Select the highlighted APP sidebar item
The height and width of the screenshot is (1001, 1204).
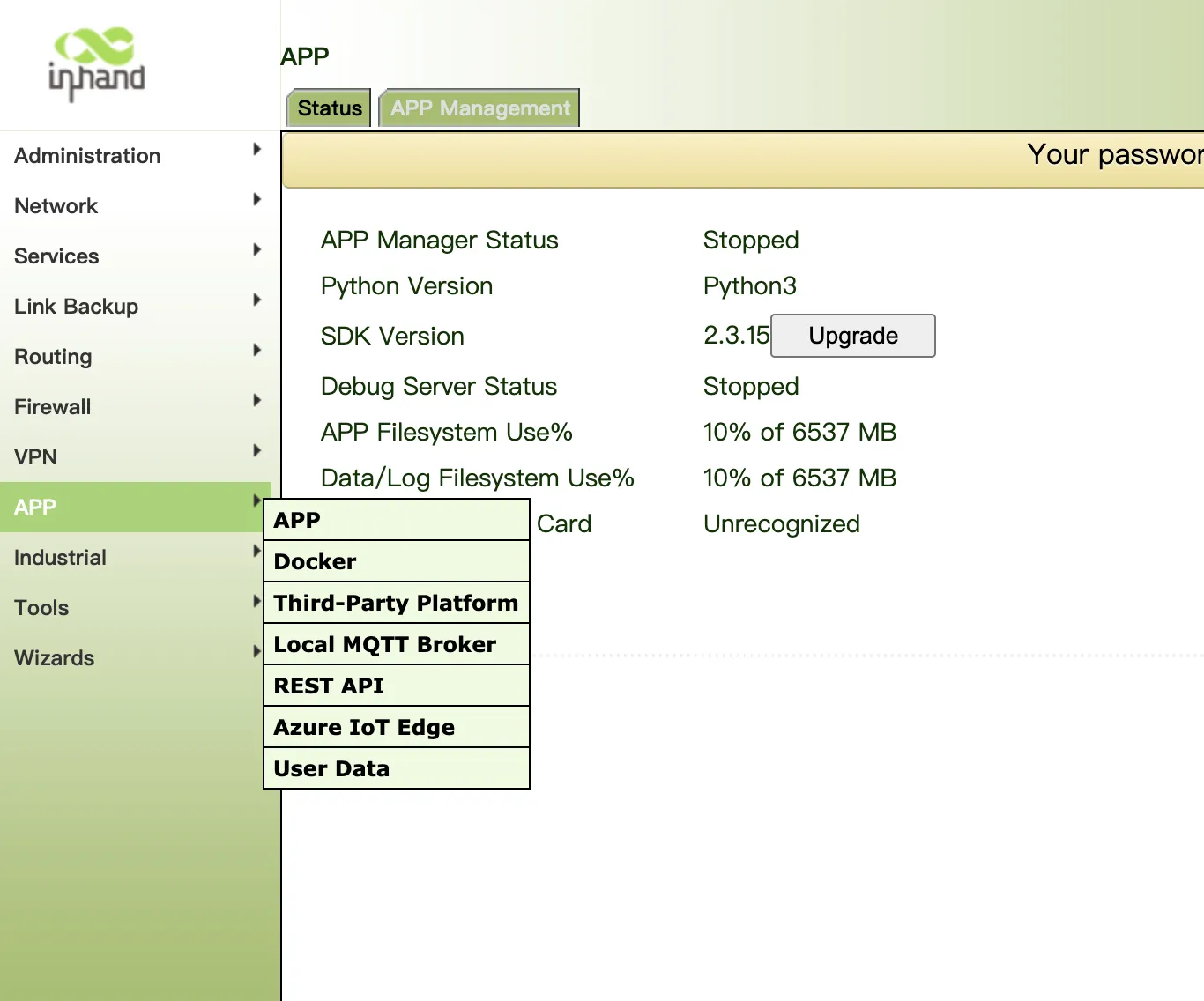pos(136,508)
